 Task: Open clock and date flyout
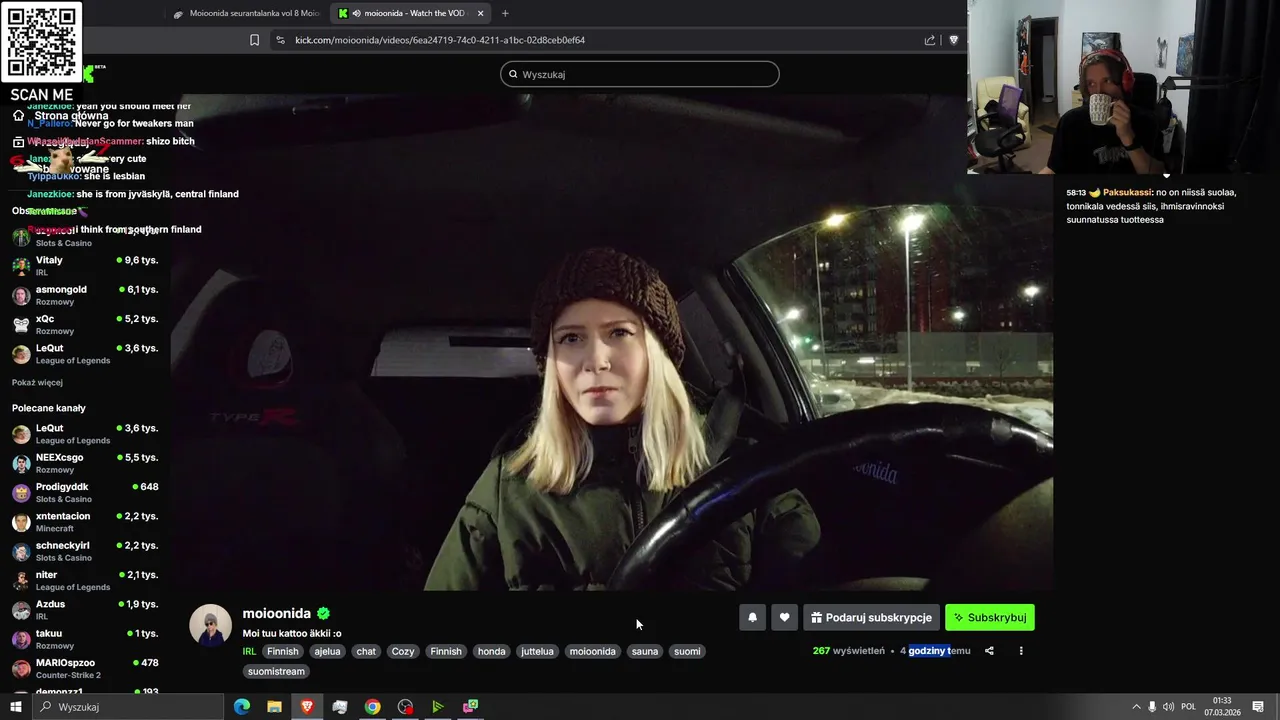1222,707
